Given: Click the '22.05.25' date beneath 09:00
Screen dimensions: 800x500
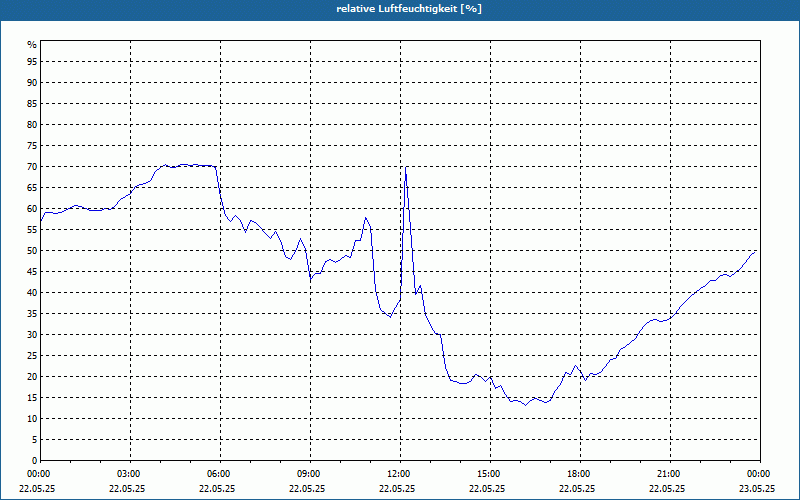Looking at the screenshot, I should [x=307, y=489].
